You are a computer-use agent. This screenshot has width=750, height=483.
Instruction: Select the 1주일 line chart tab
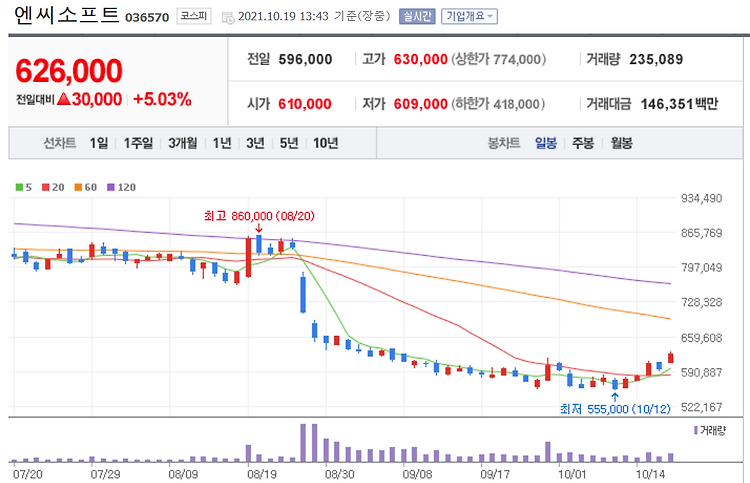point(138,143)
